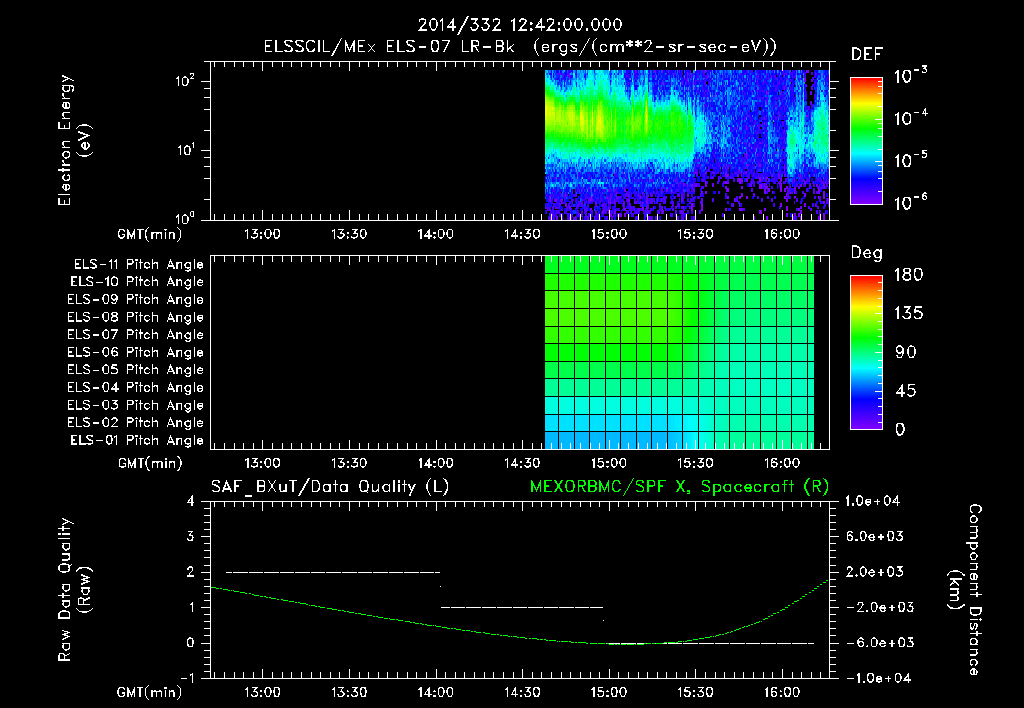
Task: Click the ELSSCIL/MEx ELS-07 LR-Bk plot title
Action: 520,47
